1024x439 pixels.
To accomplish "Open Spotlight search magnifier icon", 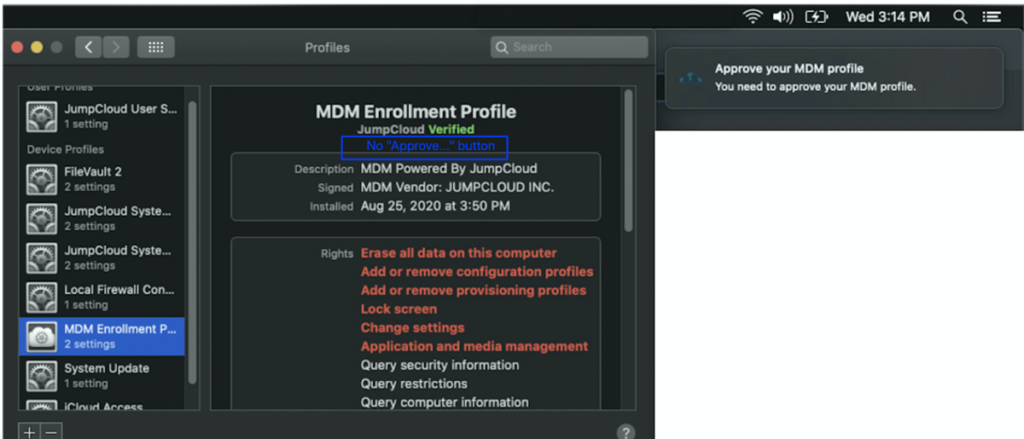I will tap(960, 17).
